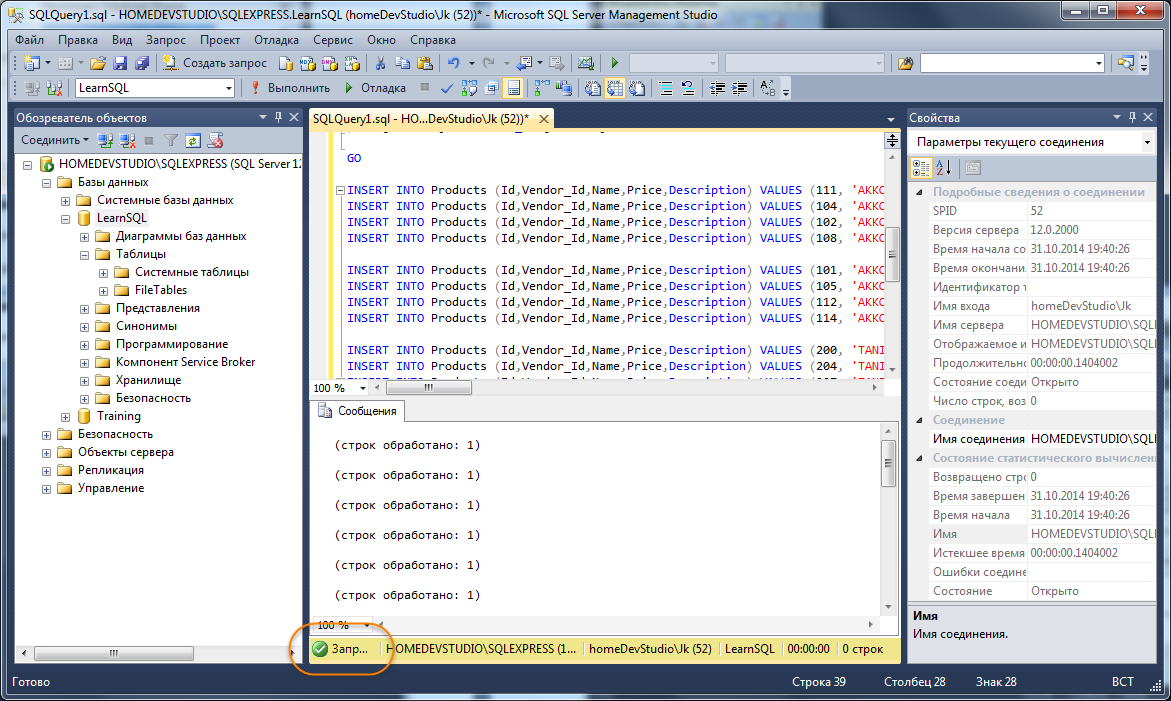
Task: Close the SQLQuery1.sql tab
Action: [x=544, y=119]
